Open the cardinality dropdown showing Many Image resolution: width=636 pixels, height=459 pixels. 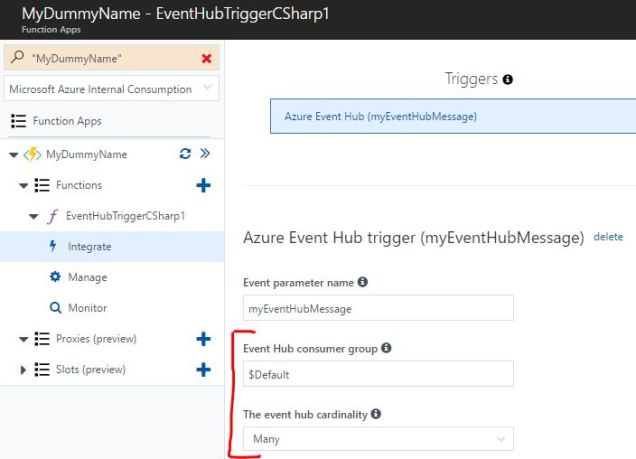click(378, 439)
